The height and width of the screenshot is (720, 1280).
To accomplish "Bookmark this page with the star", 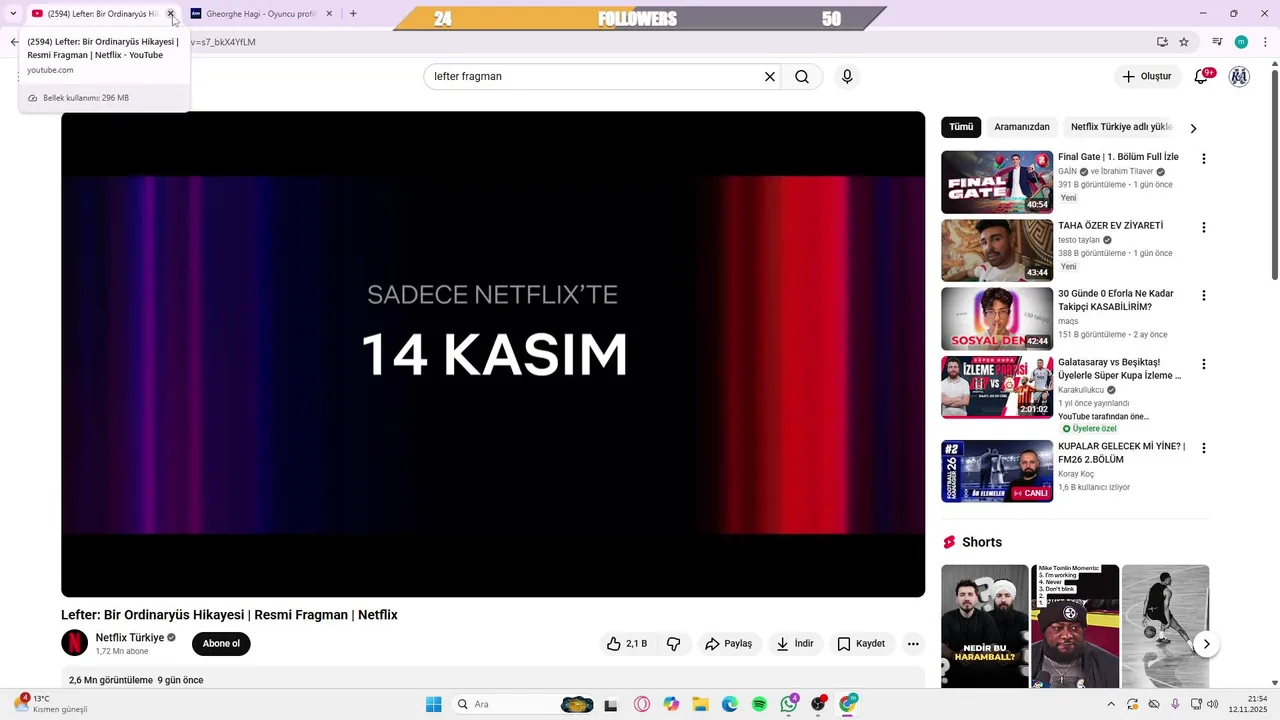I will click(x=1184, y=42).
